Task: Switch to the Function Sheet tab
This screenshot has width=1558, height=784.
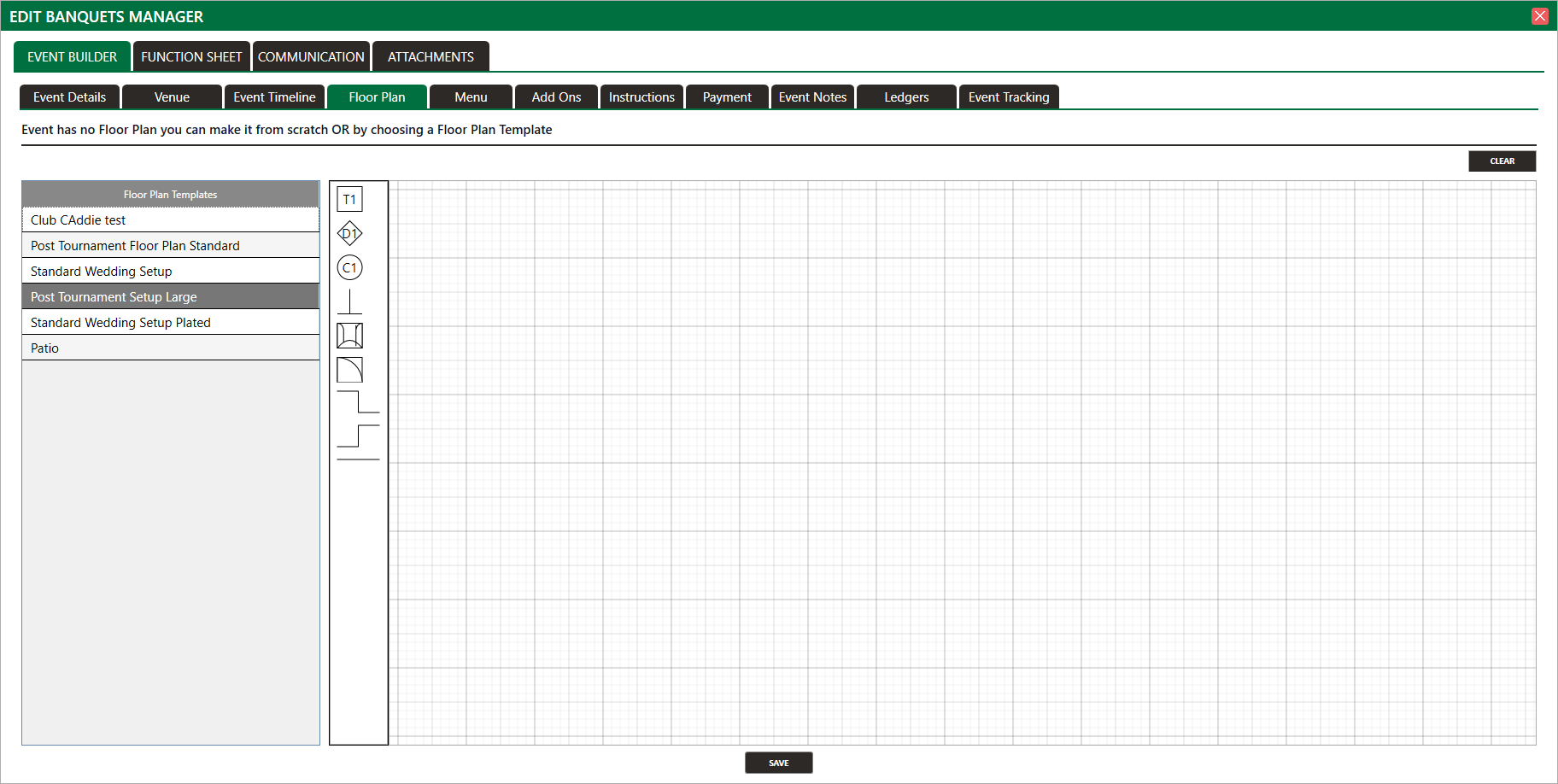Action: [191, 57]
